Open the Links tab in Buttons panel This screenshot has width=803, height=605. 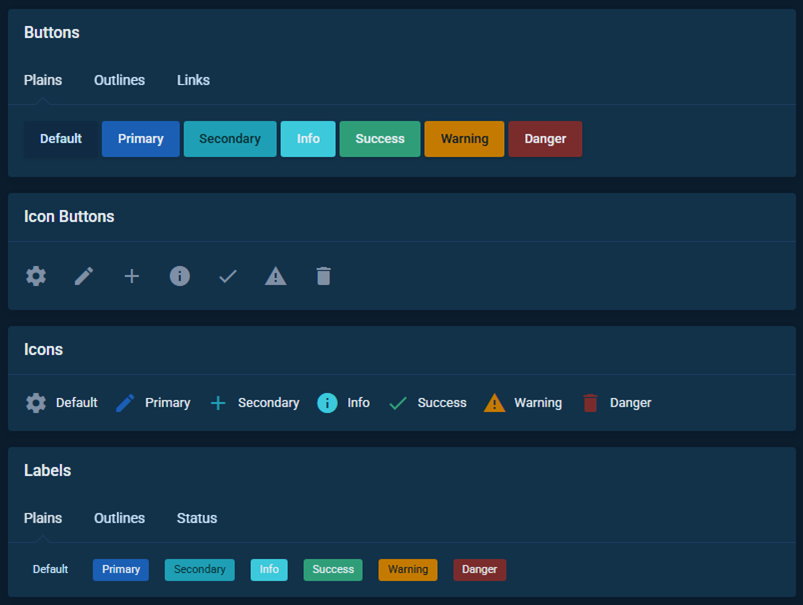tap(193, 80)
